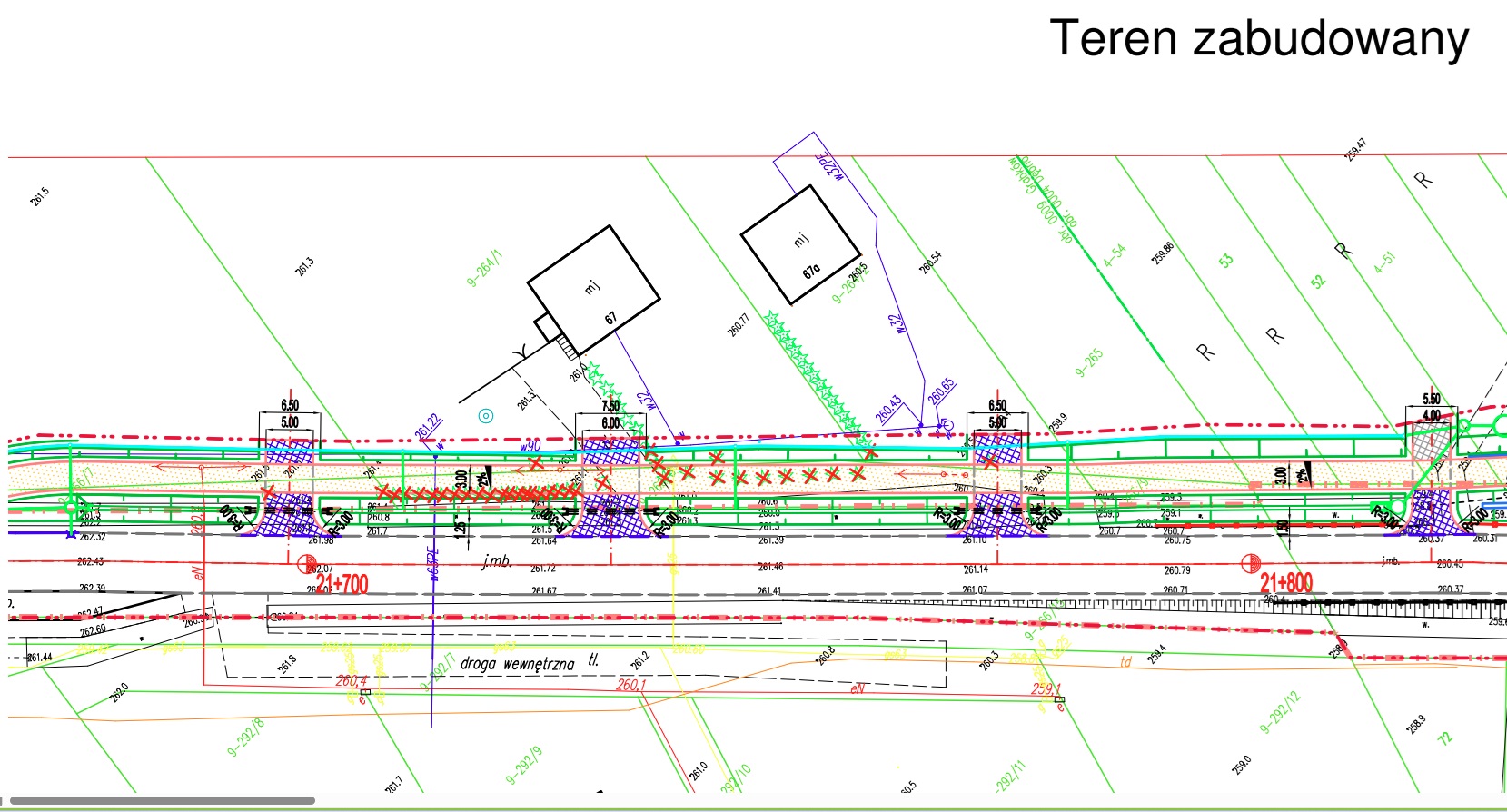The image size is (1507, 812).
Task: Click the 21+700 chainage label
Action: pos(342,583)
